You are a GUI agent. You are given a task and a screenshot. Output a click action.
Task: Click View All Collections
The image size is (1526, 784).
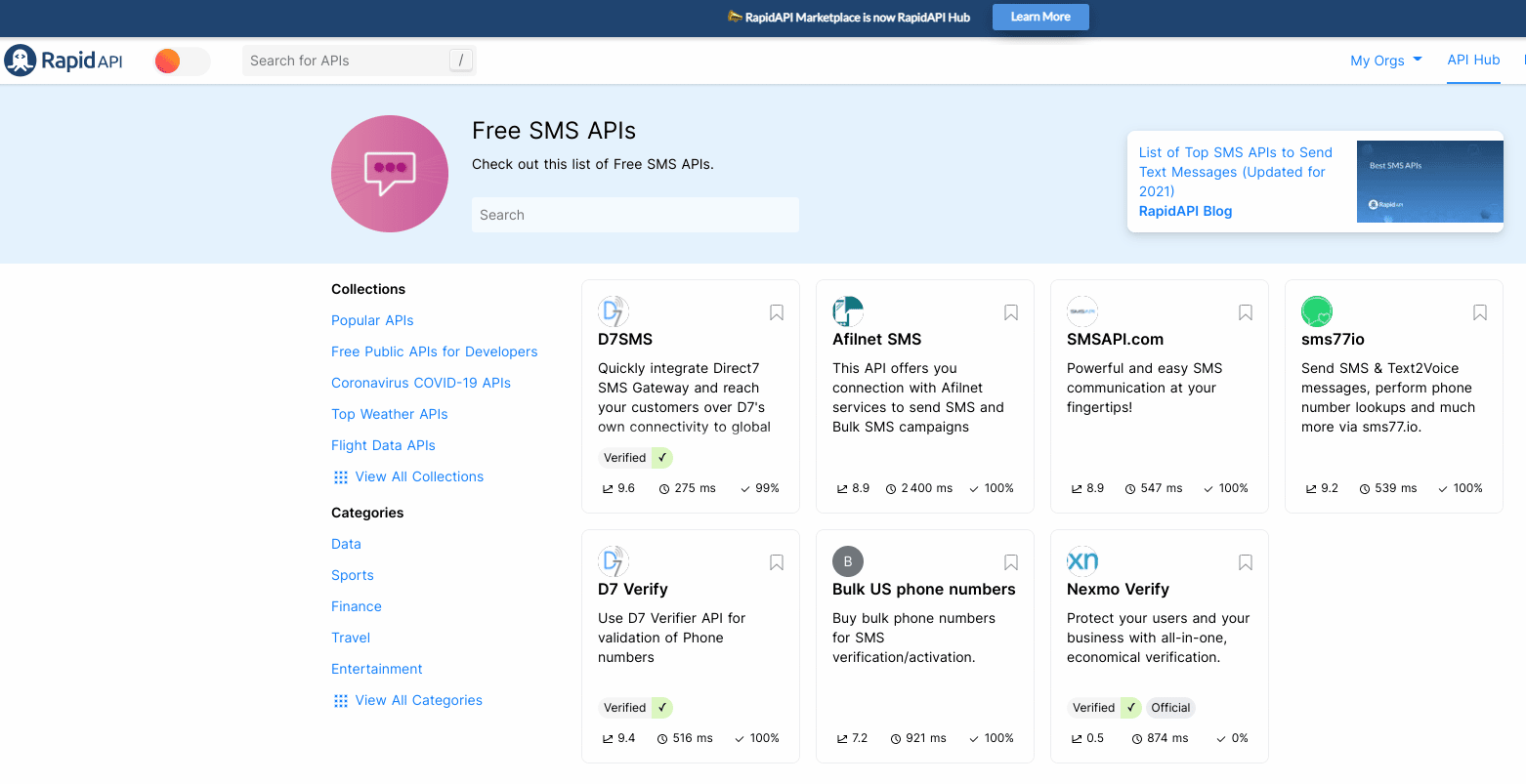click(419, 476)
